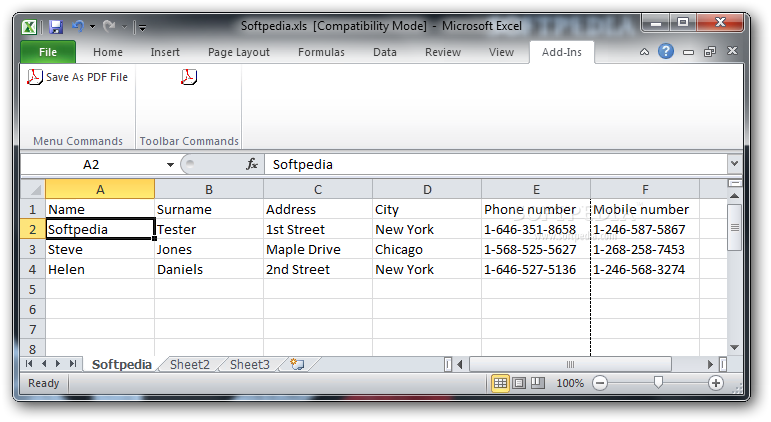Select the Softpedia sheet tab
Viewport: 771px width, 422px height.
click(121, 364)
